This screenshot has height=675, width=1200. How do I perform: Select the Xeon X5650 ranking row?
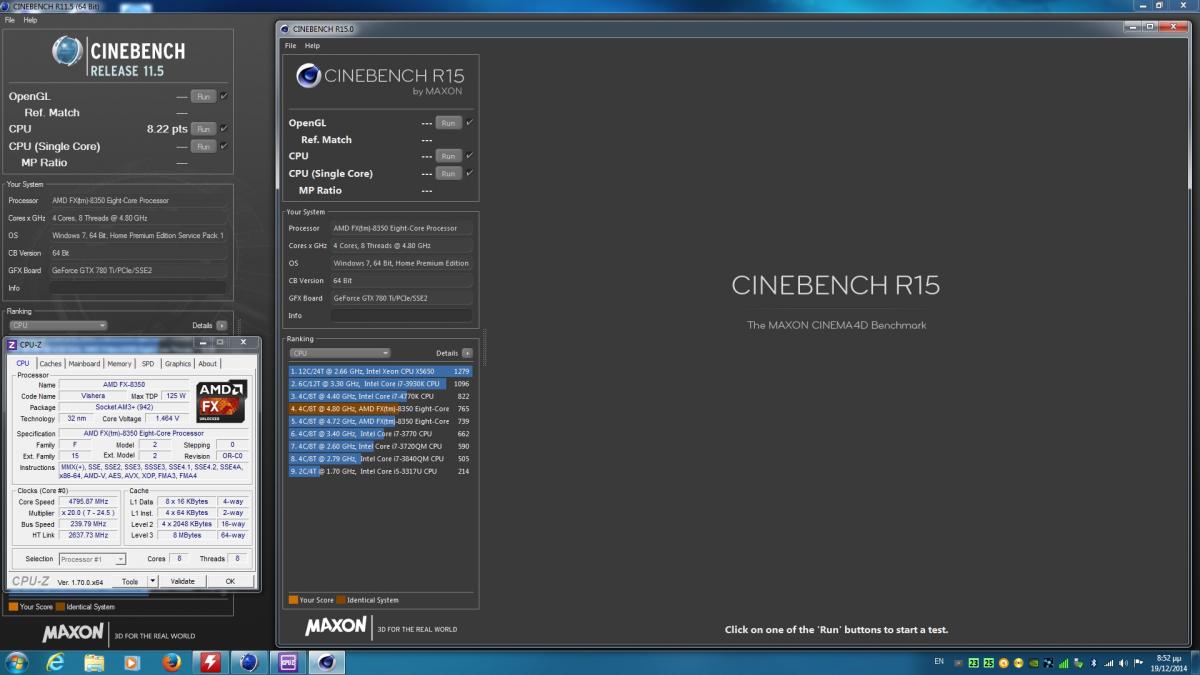(x=380, y=371)
